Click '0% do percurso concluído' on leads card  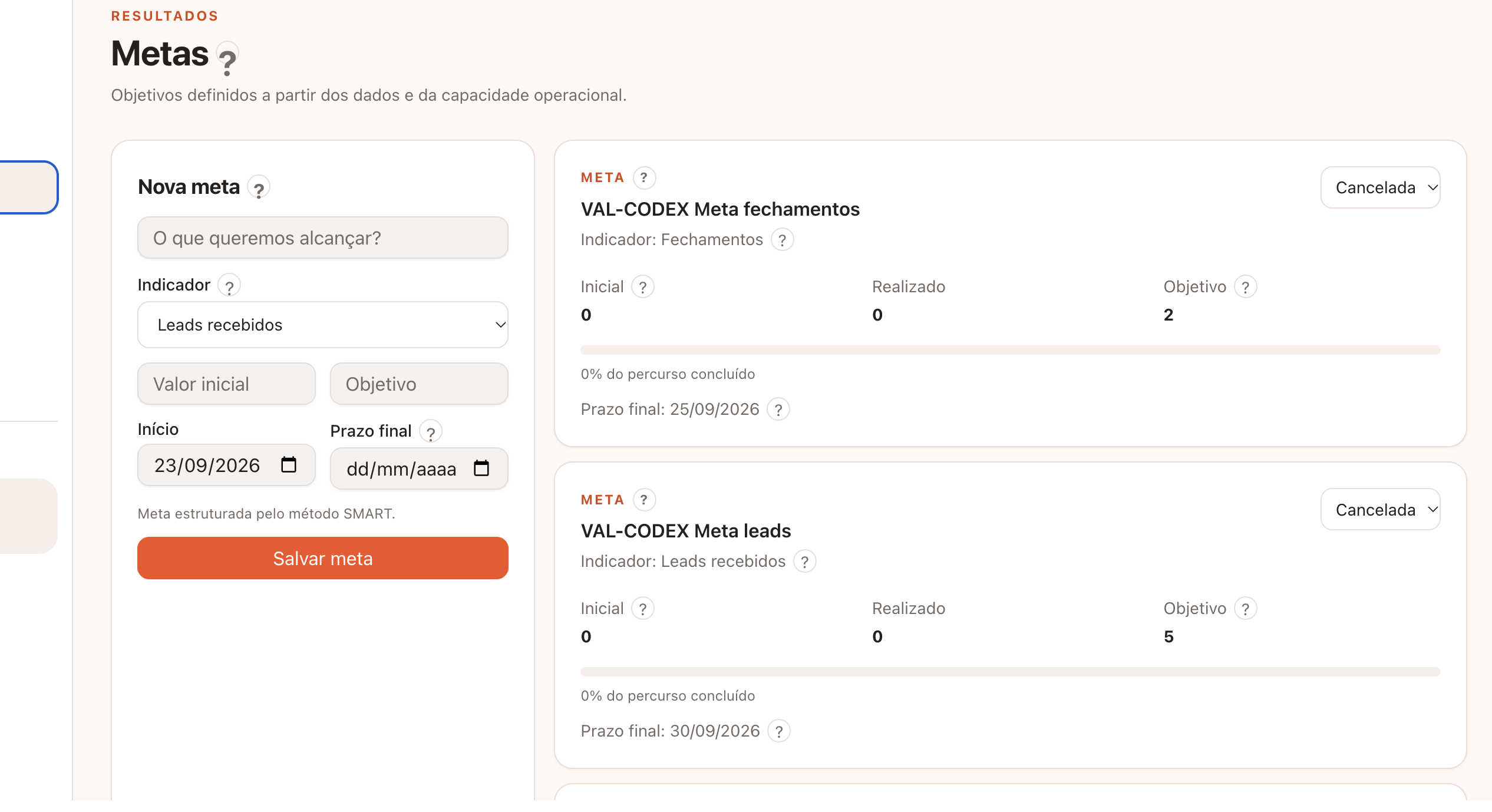click(668, 696)
